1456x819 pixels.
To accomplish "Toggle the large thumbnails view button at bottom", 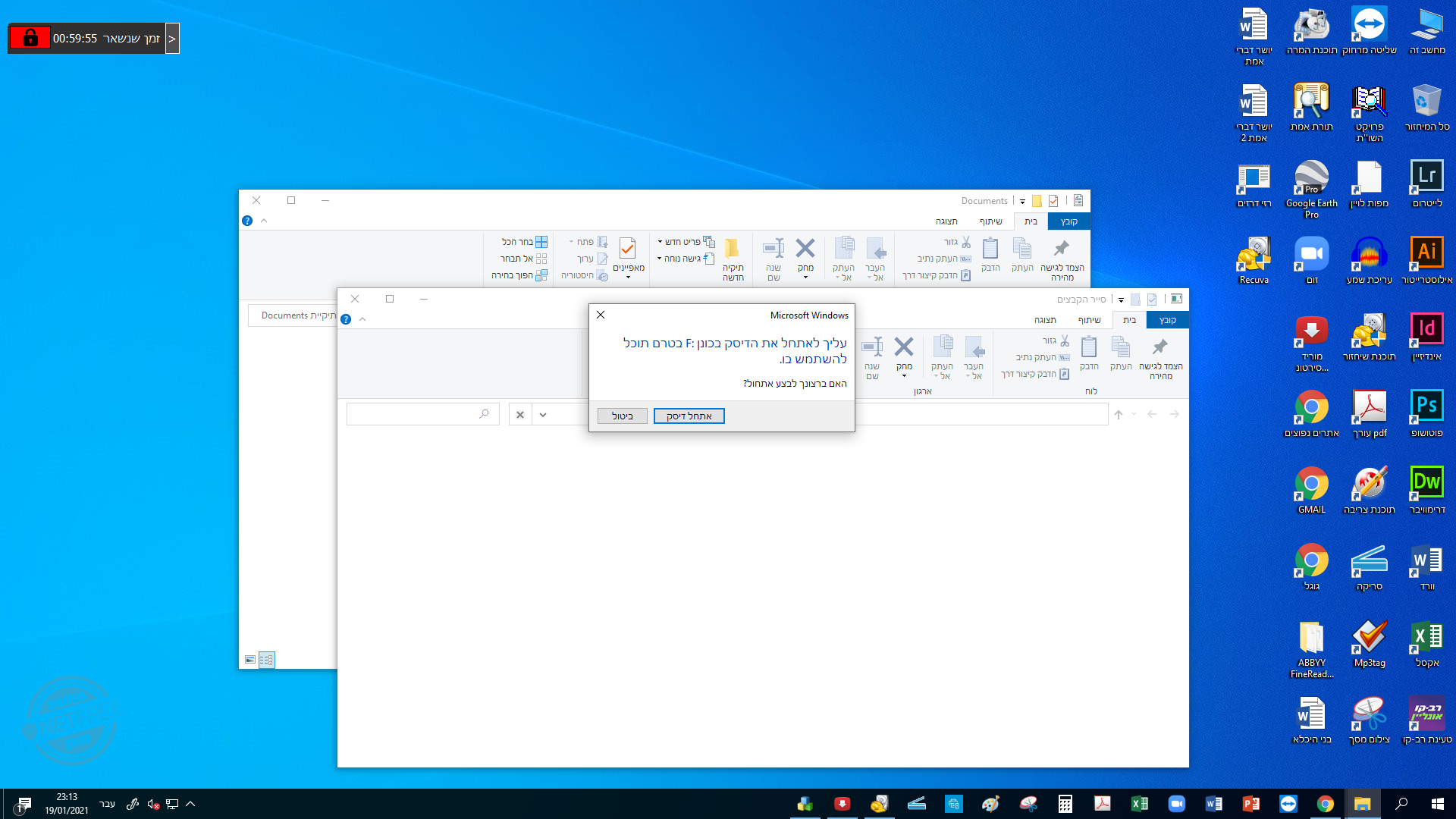I will [250, 660].
